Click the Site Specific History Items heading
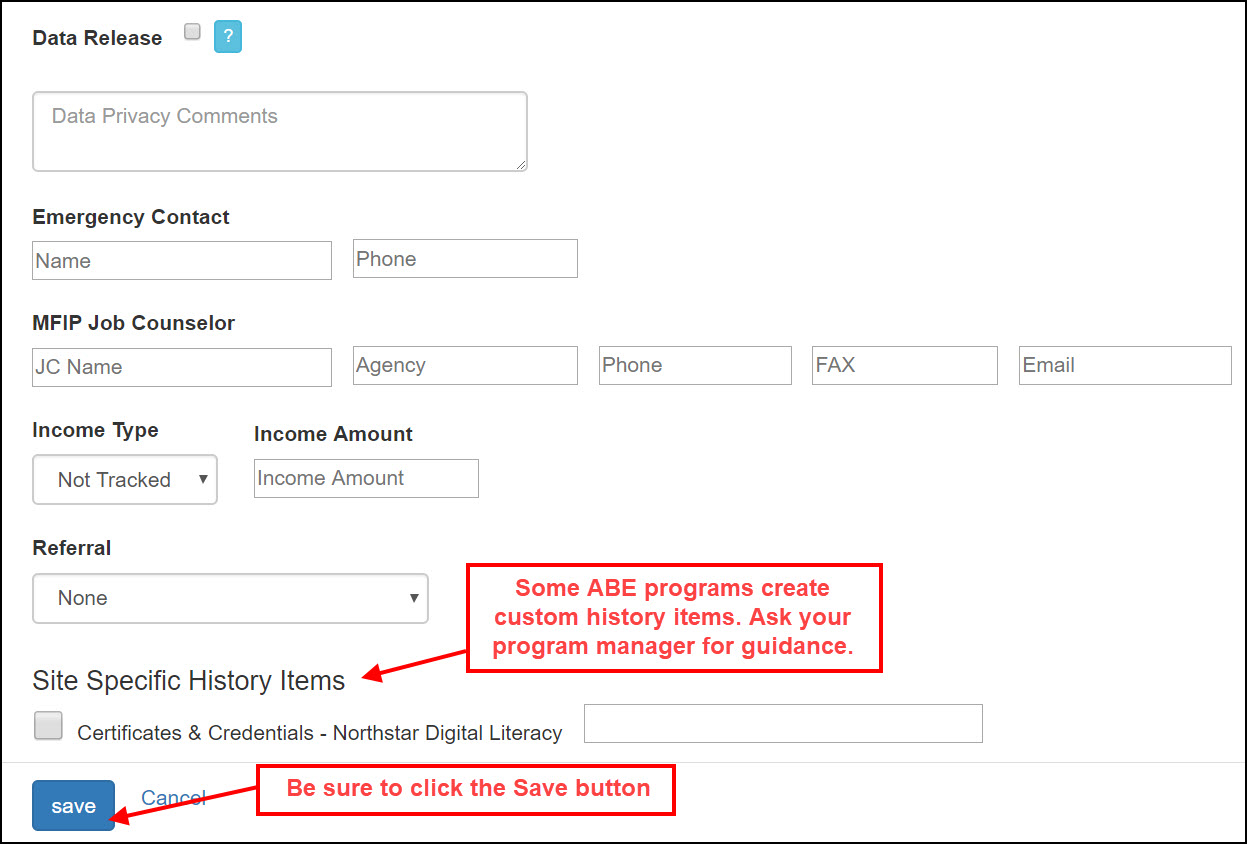The height and width of the screenshot is (844, 1247). [189, 681]
